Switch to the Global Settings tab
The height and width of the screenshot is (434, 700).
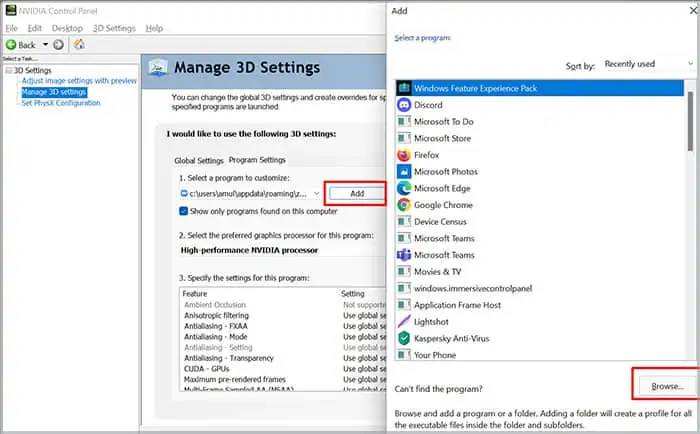(199, 160)
